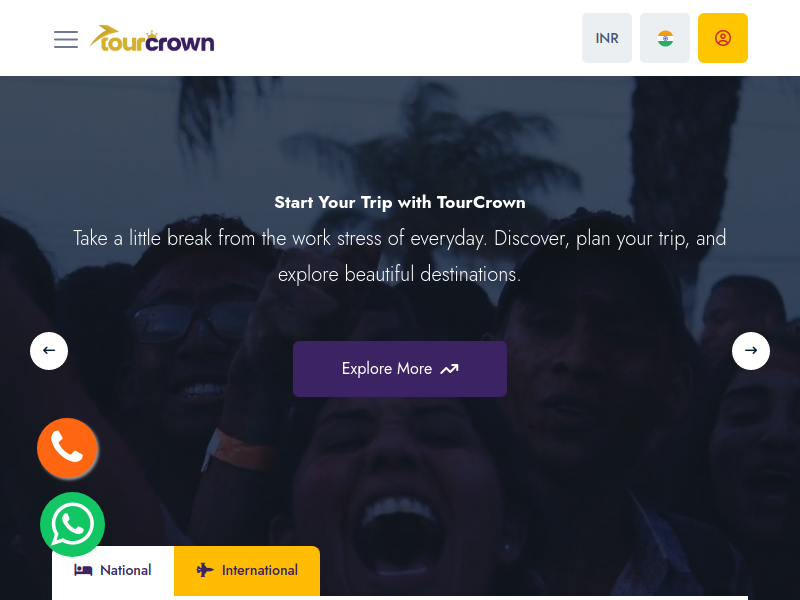This screenshot has width=800, height=600.
Task: Switch to the National tab
Action: tap(113, 570)
